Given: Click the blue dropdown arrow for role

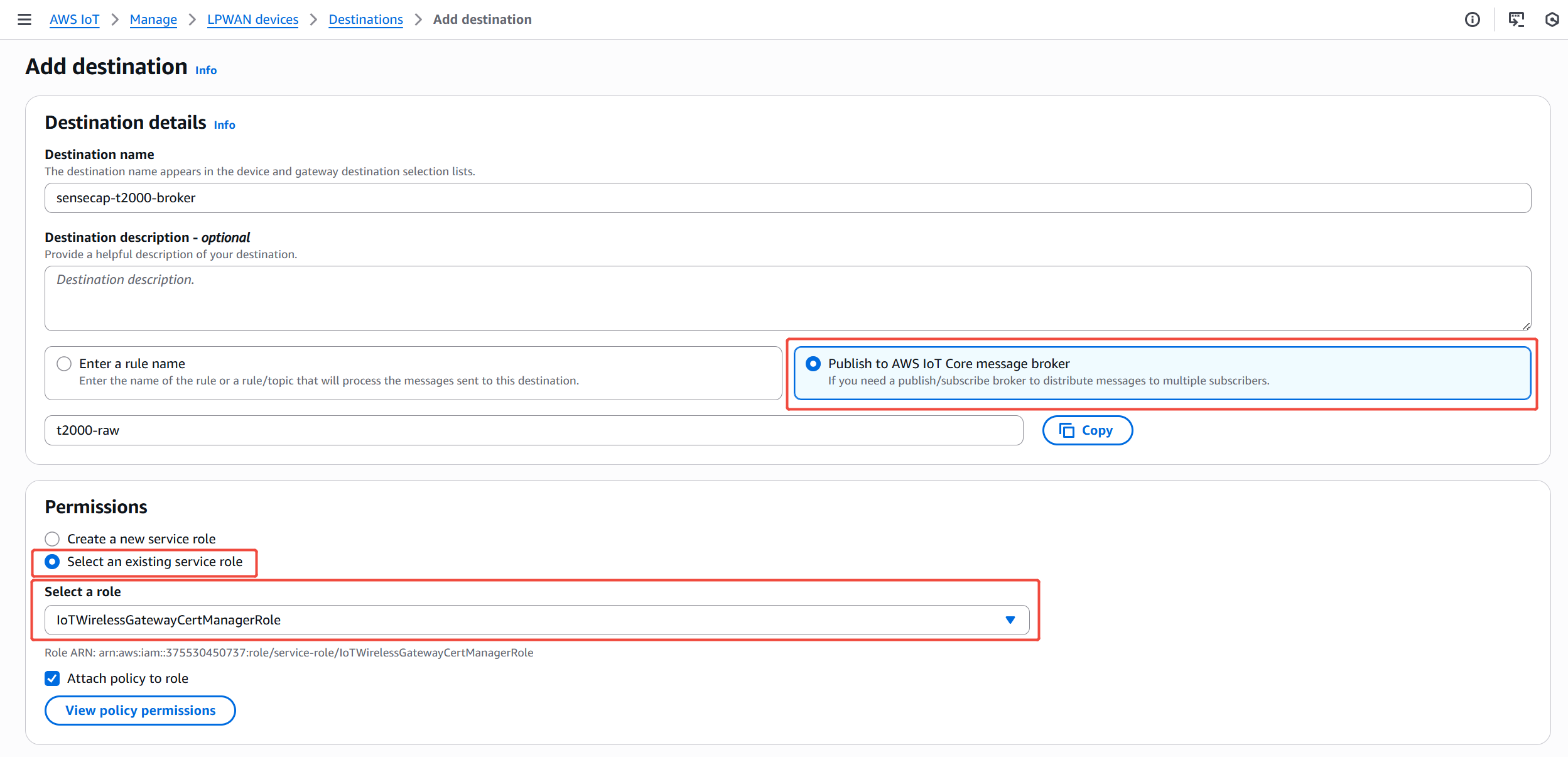Looking at the screenshot, I should click(x=1010, y=620).
